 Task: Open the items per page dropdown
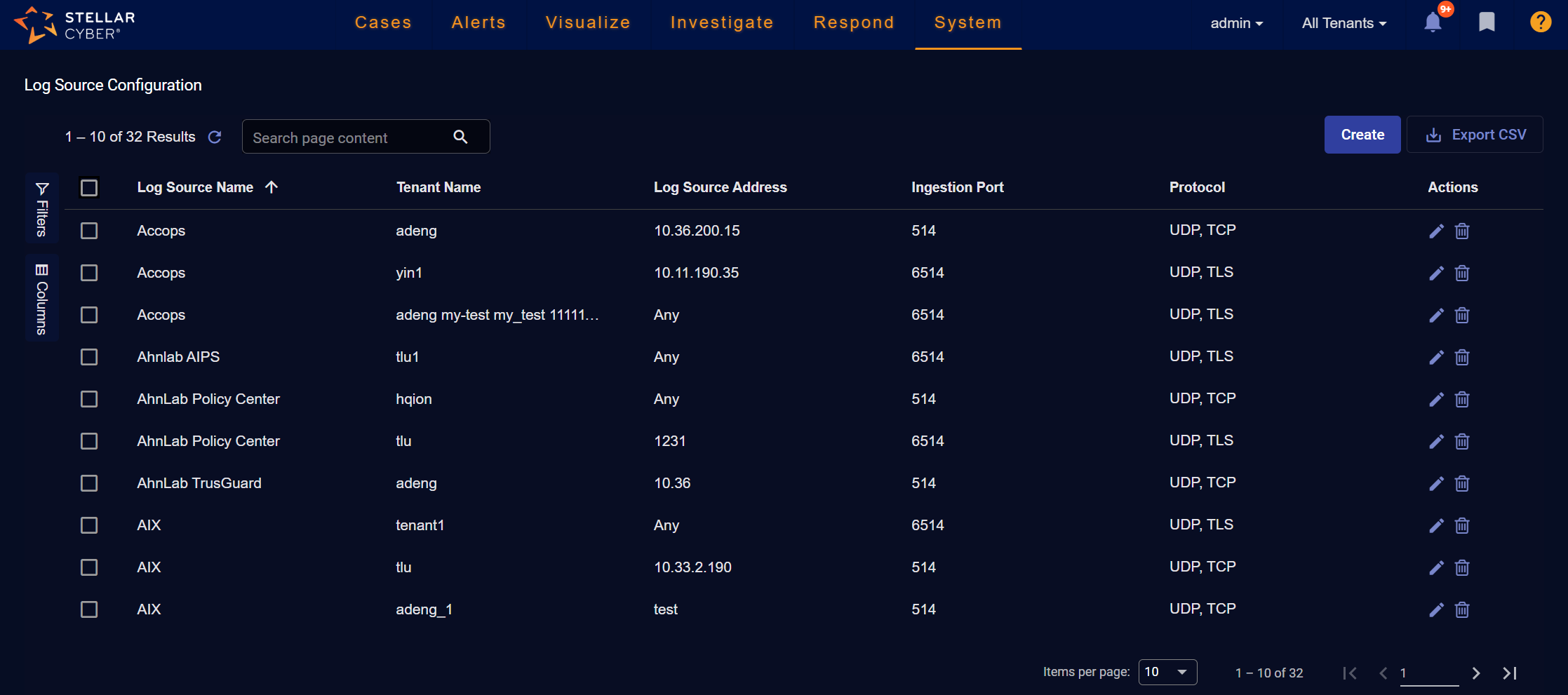pos(1167,672)
